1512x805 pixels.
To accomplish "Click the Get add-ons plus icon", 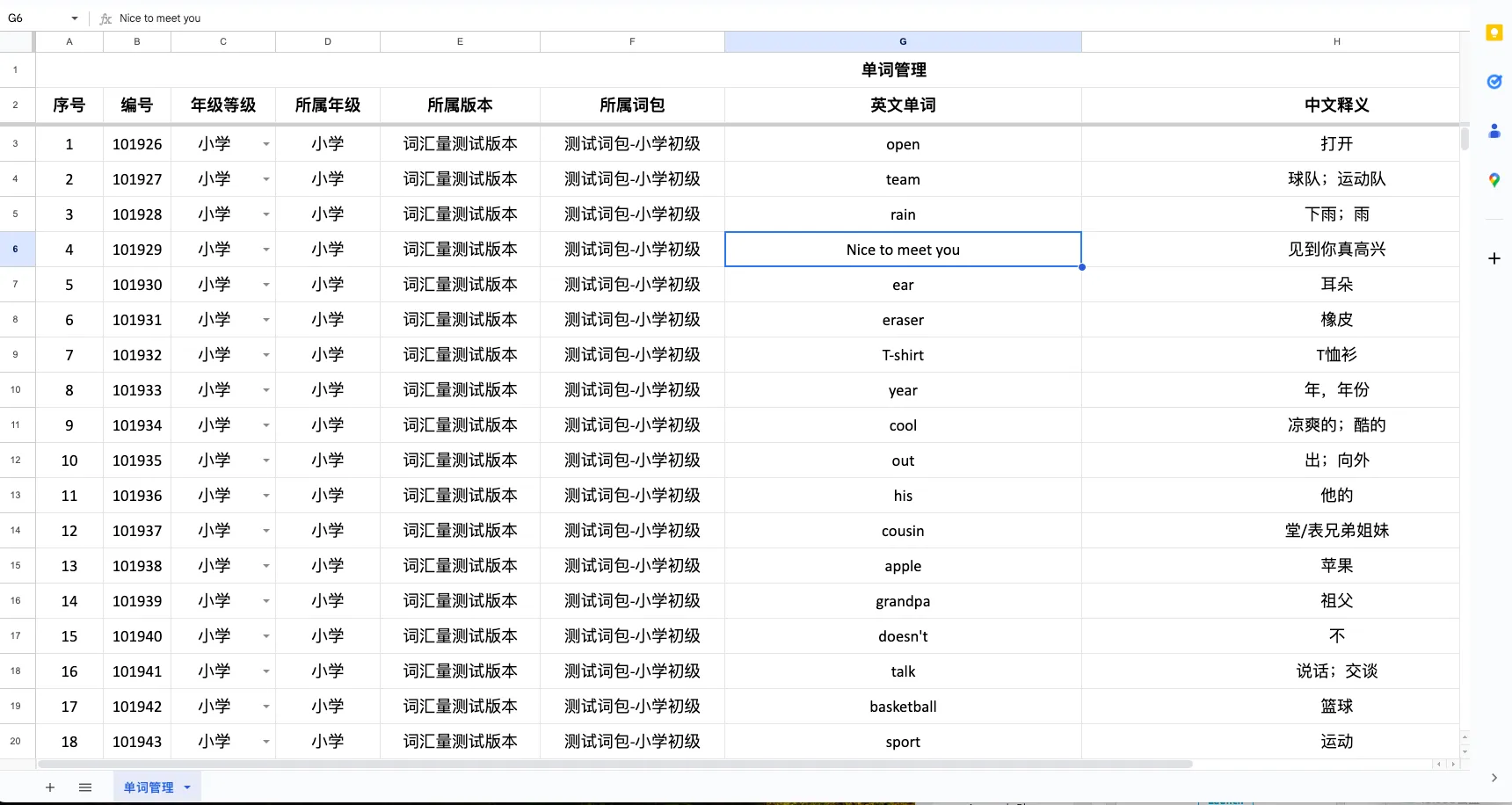I will pyautogui.click(x=1494, y=258).
